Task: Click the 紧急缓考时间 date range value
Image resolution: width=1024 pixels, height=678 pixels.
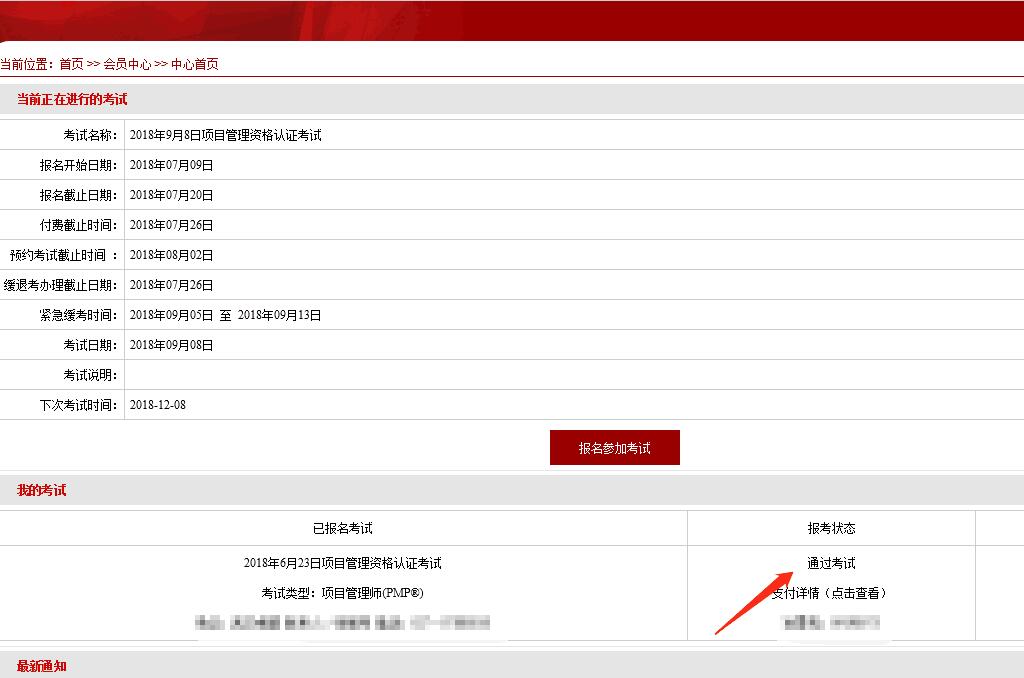Action: [225, 315]
